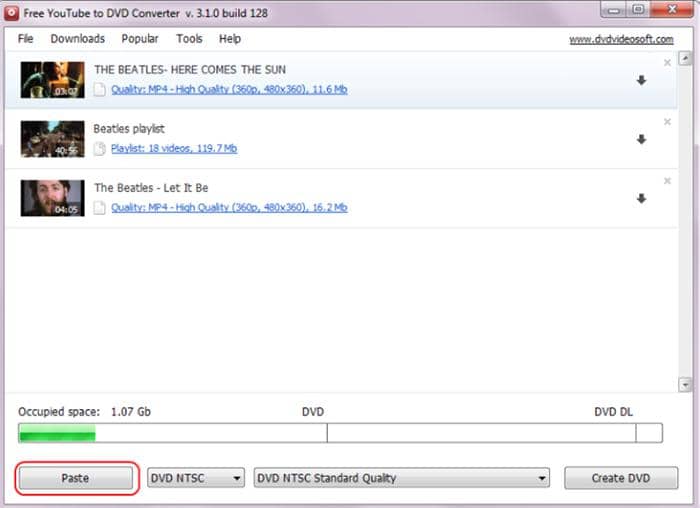Open the Downloads menu
The width and height of the screenshot is (700, 508).
78,39
